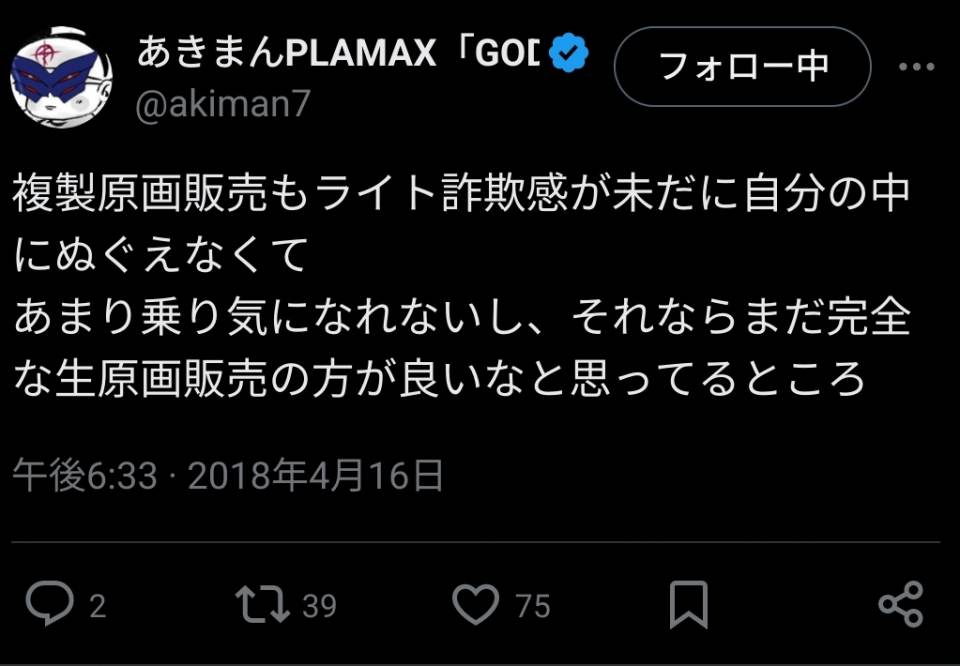Click the tweet line にぬぐえなくて
The width and height of the screenshot is (960, 666).
160,256
